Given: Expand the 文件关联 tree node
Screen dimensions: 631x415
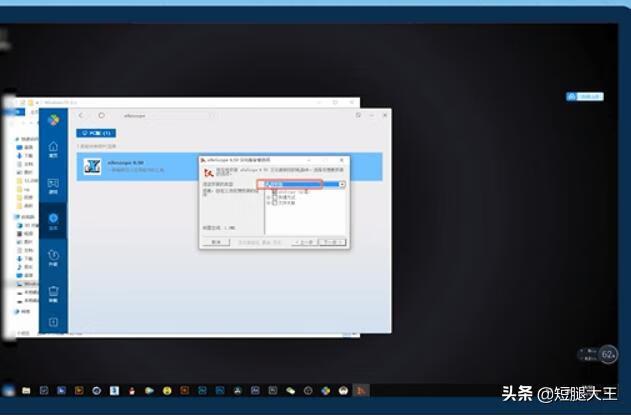Looking at the screenshot, I should 268,204.
